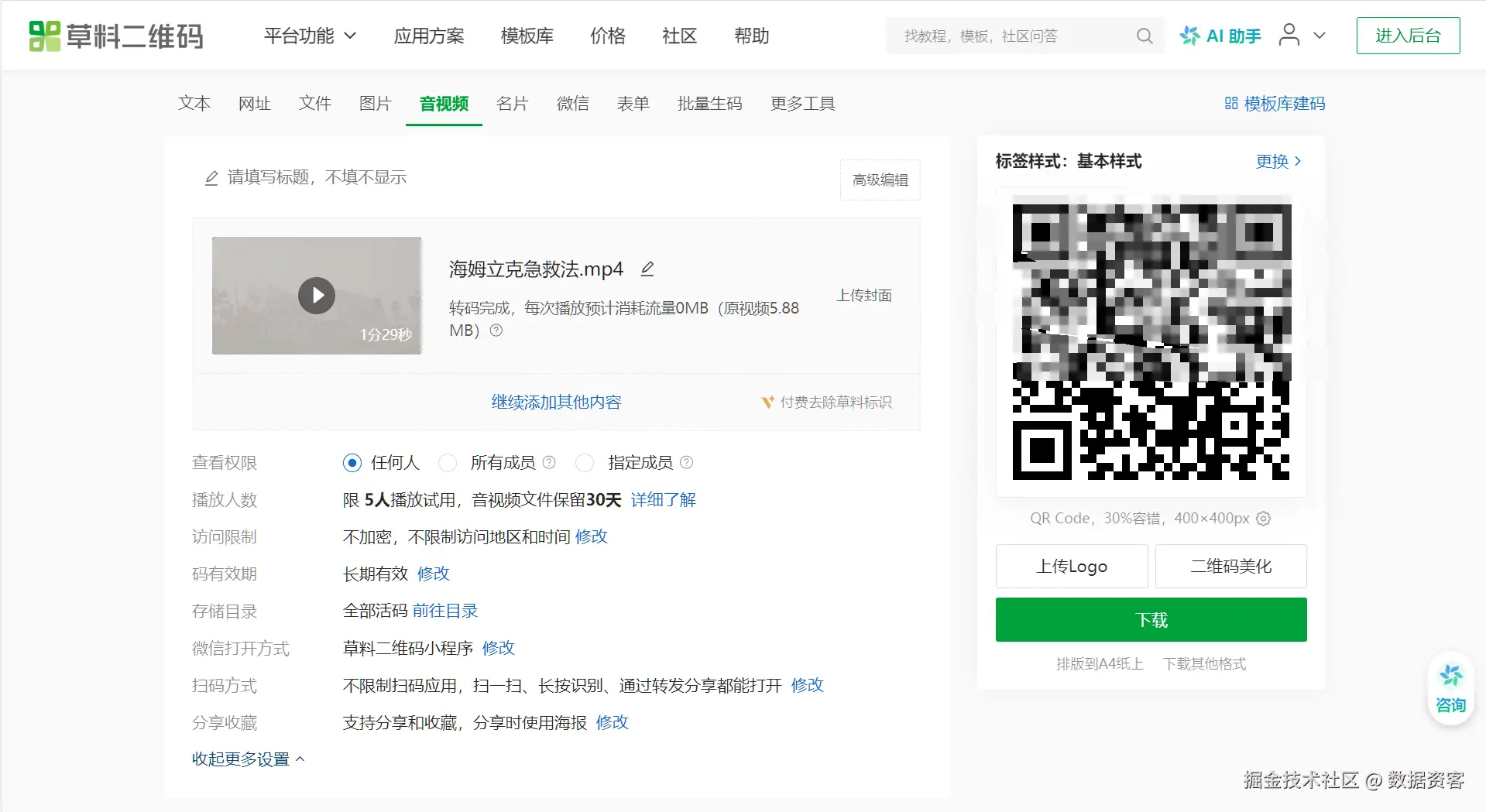Click the 二维码美化 button
The image size is (1486, 812).
[1231, 566]
